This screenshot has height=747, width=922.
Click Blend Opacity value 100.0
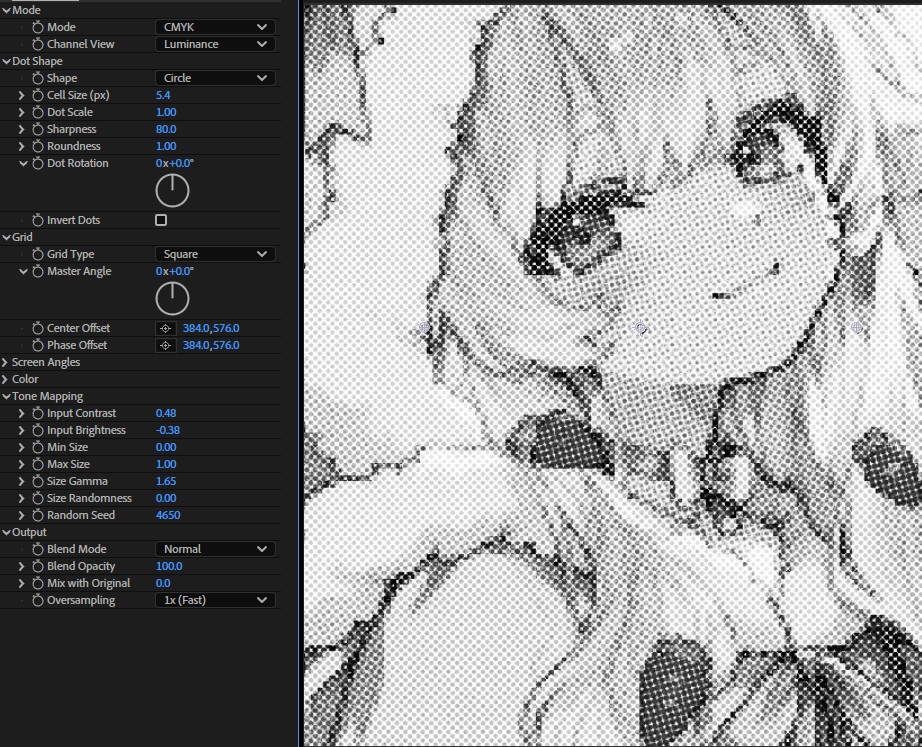(169, 566)
